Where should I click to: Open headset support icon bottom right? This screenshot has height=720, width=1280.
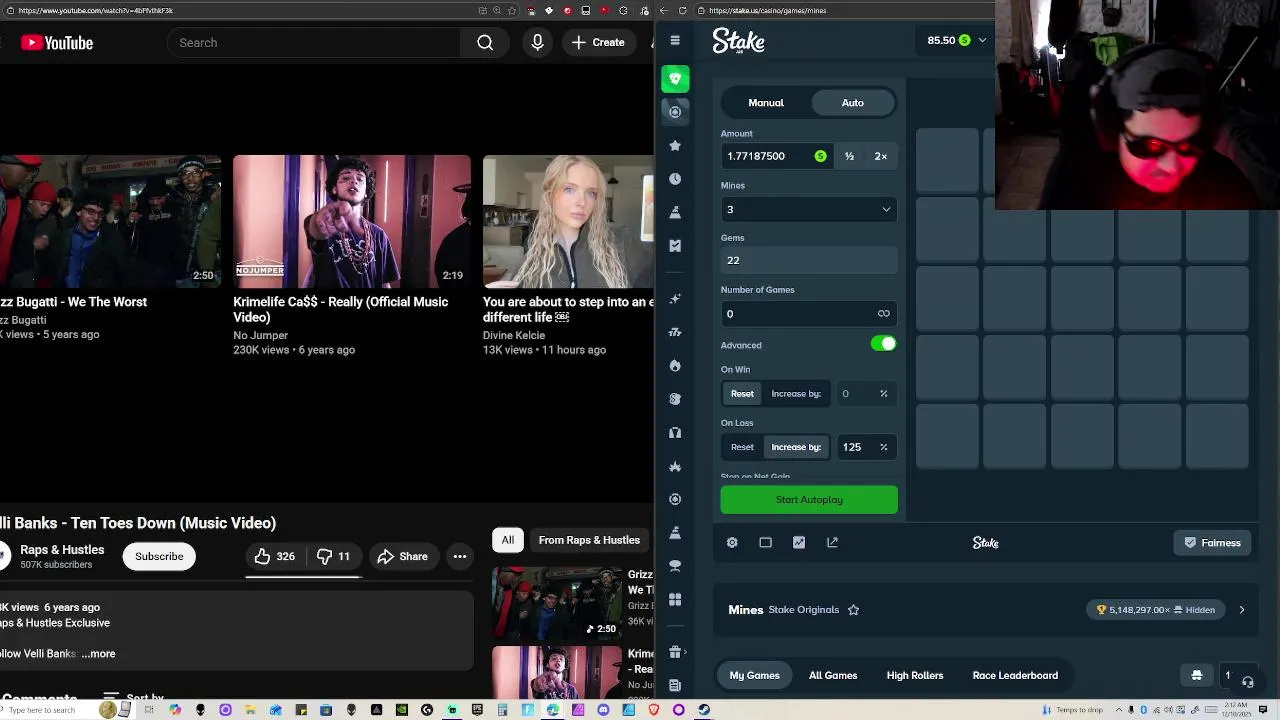(x=1248, y=681)
